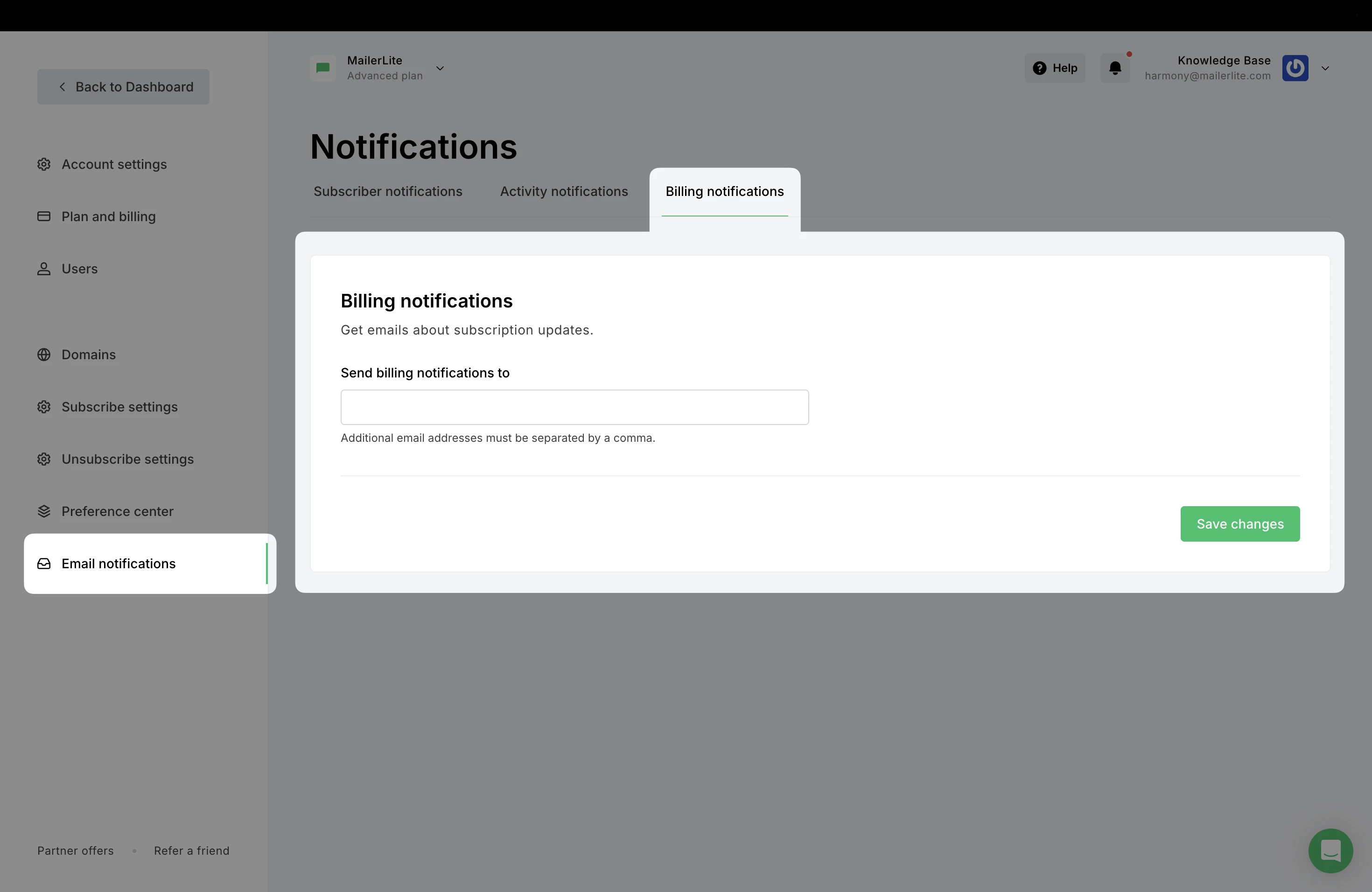Open the Refer a friend link
Viewport: 1372px width, 892px height.
(191, 850)
